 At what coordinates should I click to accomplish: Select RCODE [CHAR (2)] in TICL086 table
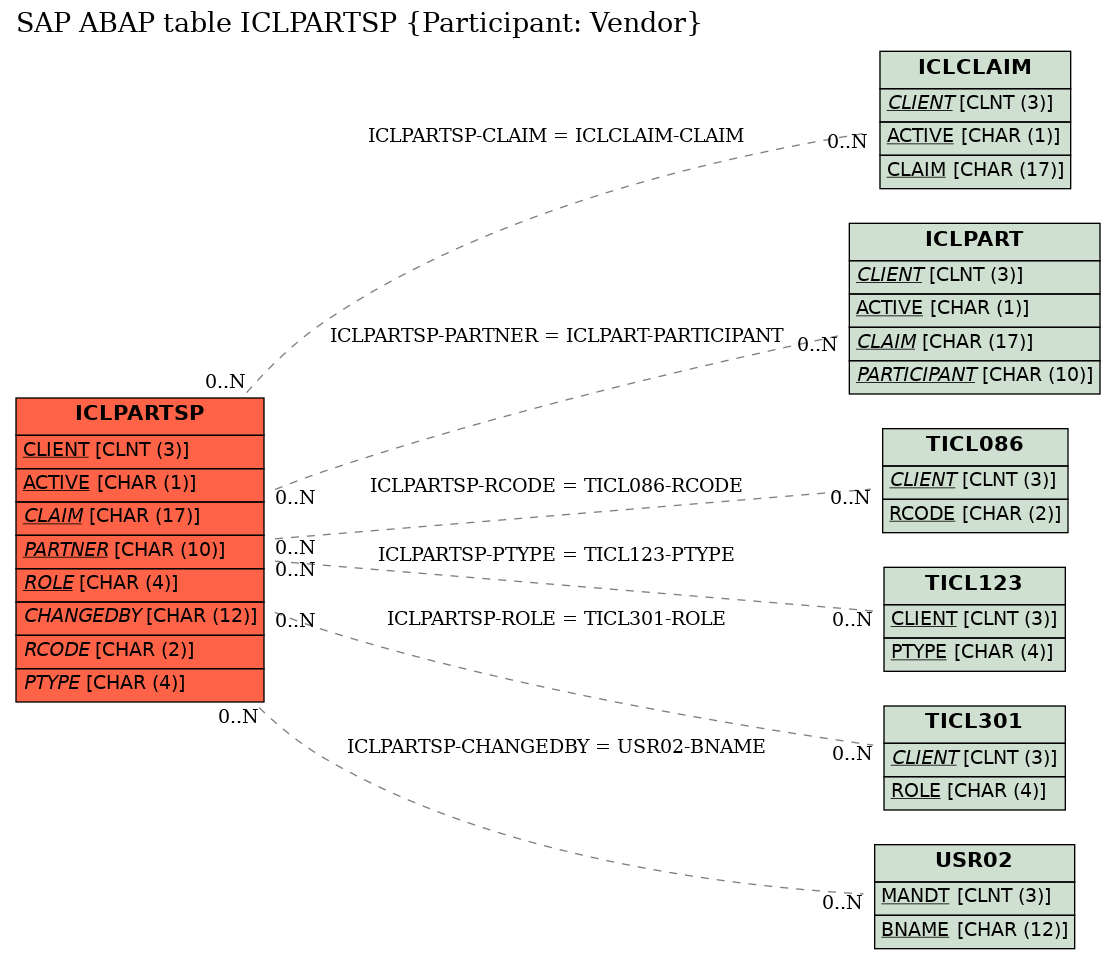[974, 515]
